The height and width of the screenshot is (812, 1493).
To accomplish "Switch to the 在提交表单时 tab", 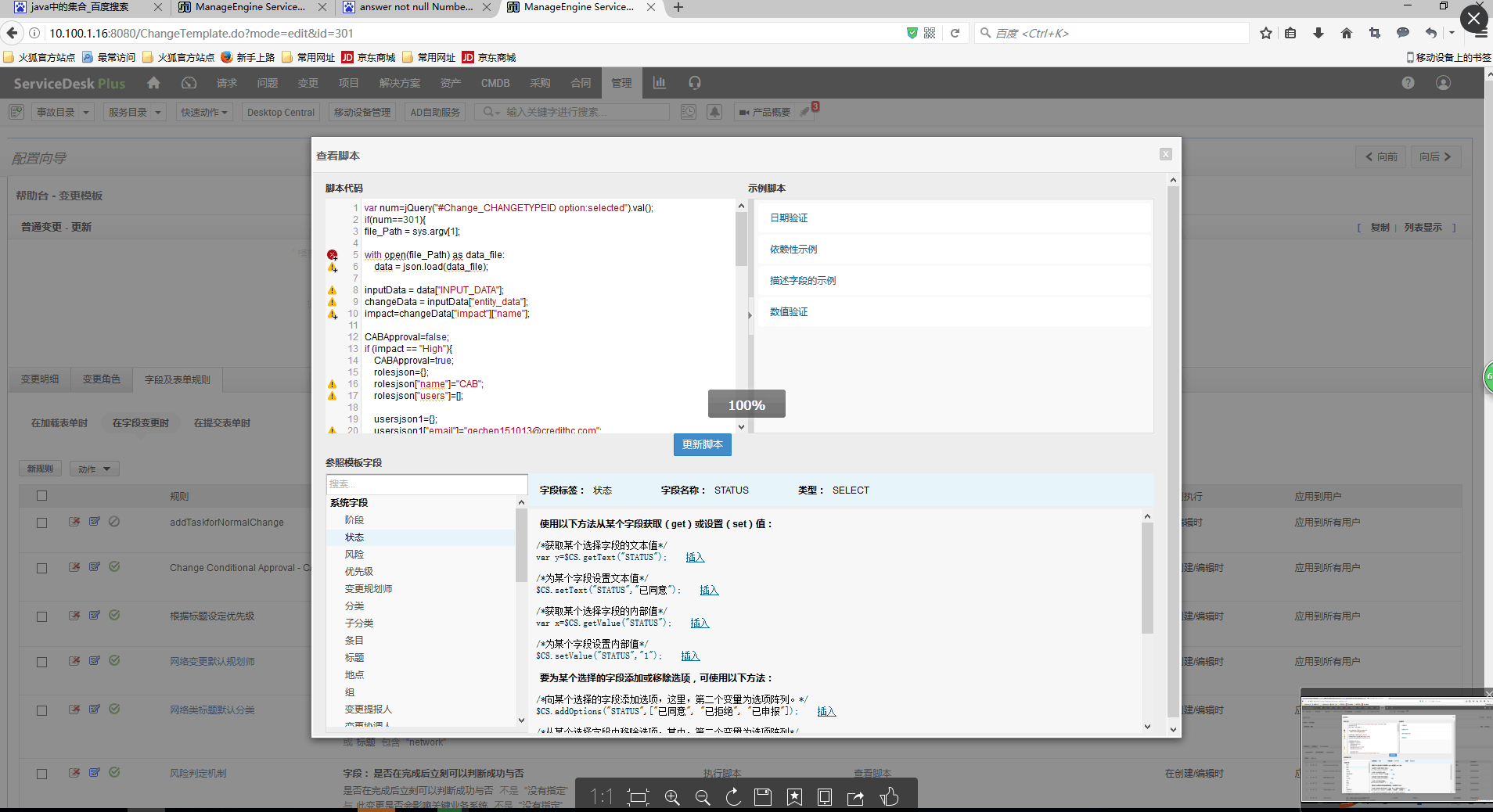I will [x=222, y=423].
